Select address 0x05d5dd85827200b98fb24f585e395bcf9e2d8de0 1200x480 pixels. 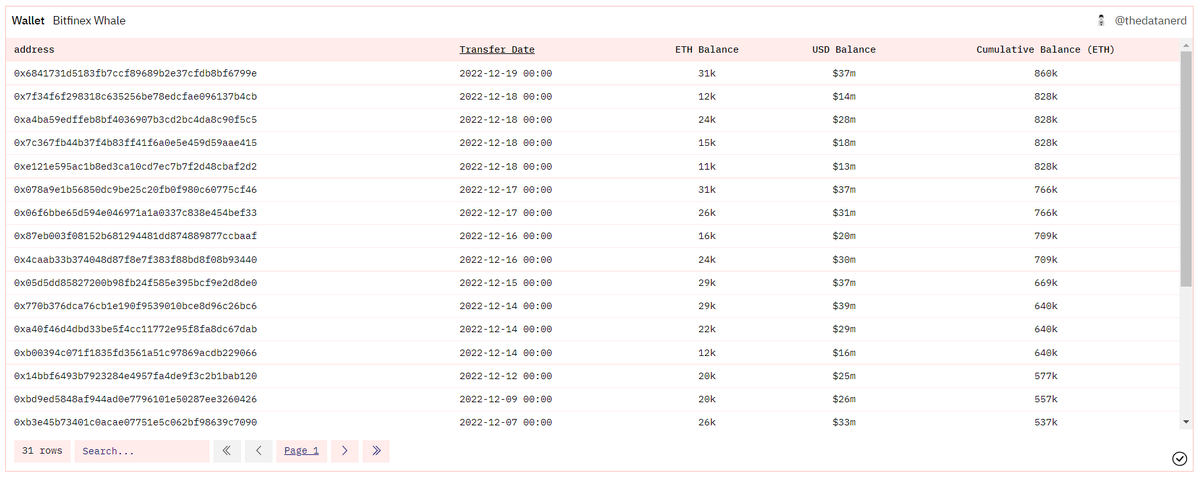coord(135,282)
